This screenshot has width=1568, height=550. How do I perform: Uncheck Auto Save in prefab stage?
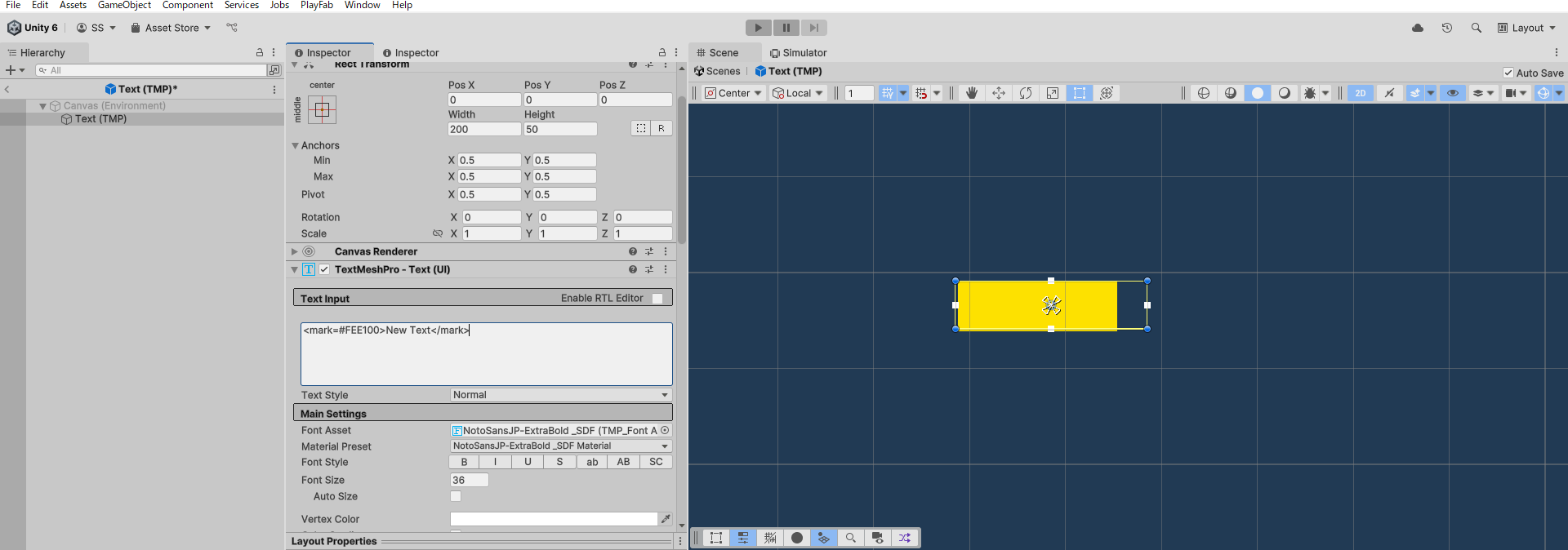1508,73
